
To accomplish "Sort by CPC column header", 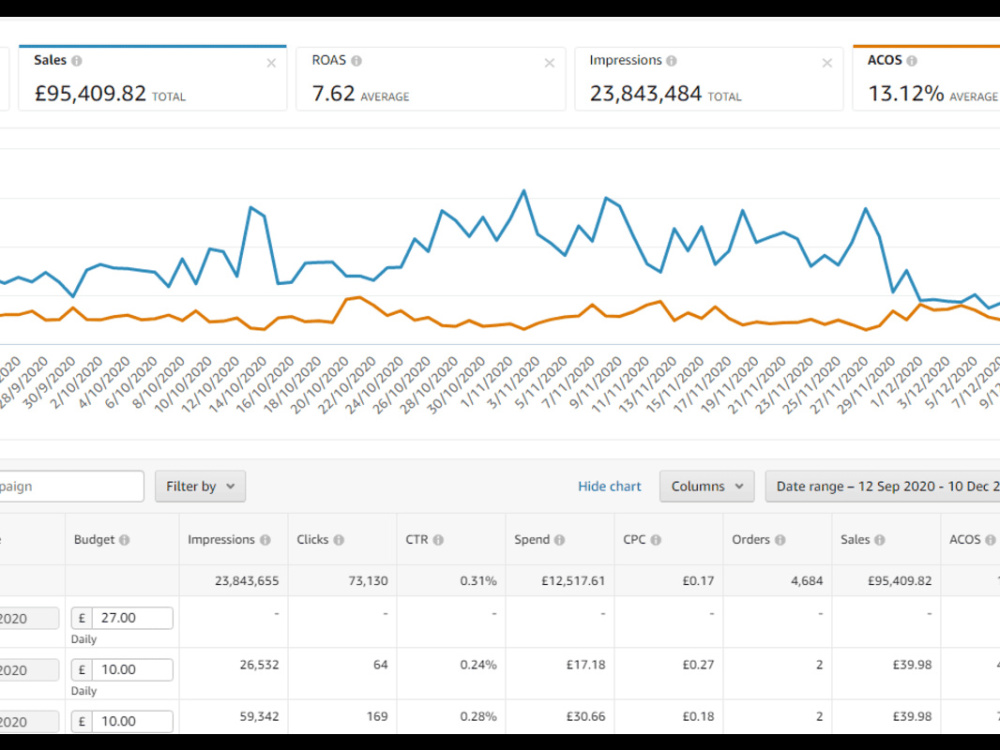I will [x=635, y=540].
